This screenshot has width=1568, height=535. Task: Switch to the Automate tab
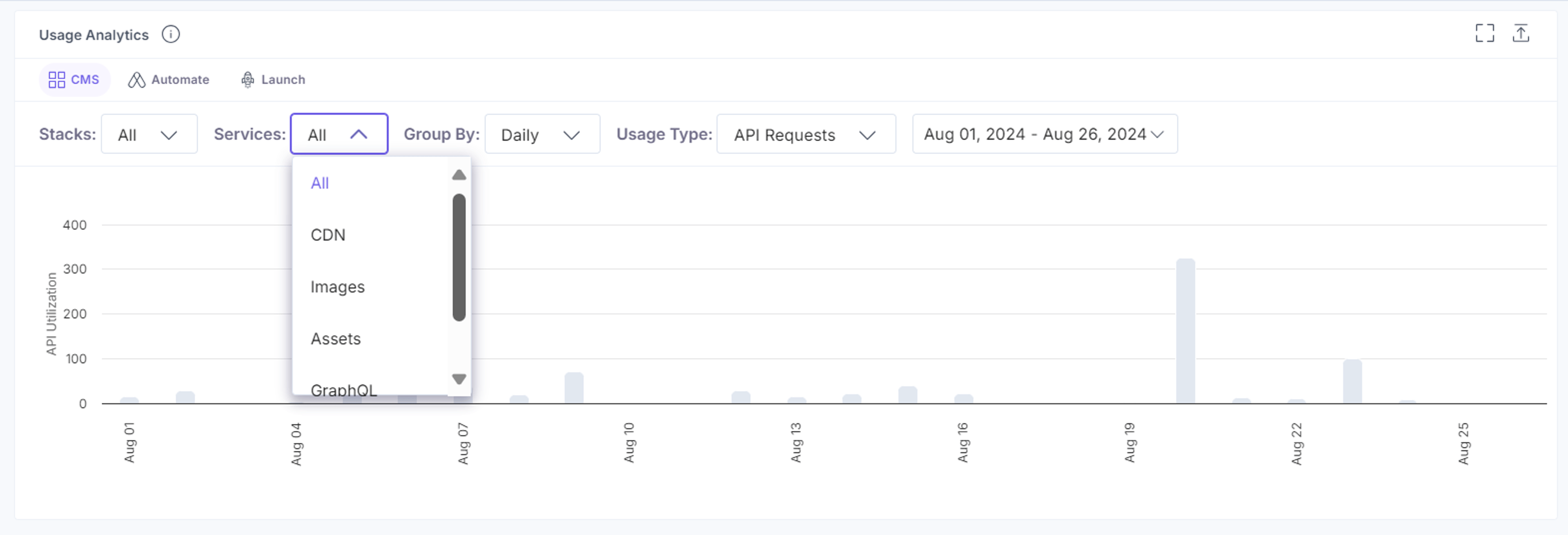(x=169, y=80)
